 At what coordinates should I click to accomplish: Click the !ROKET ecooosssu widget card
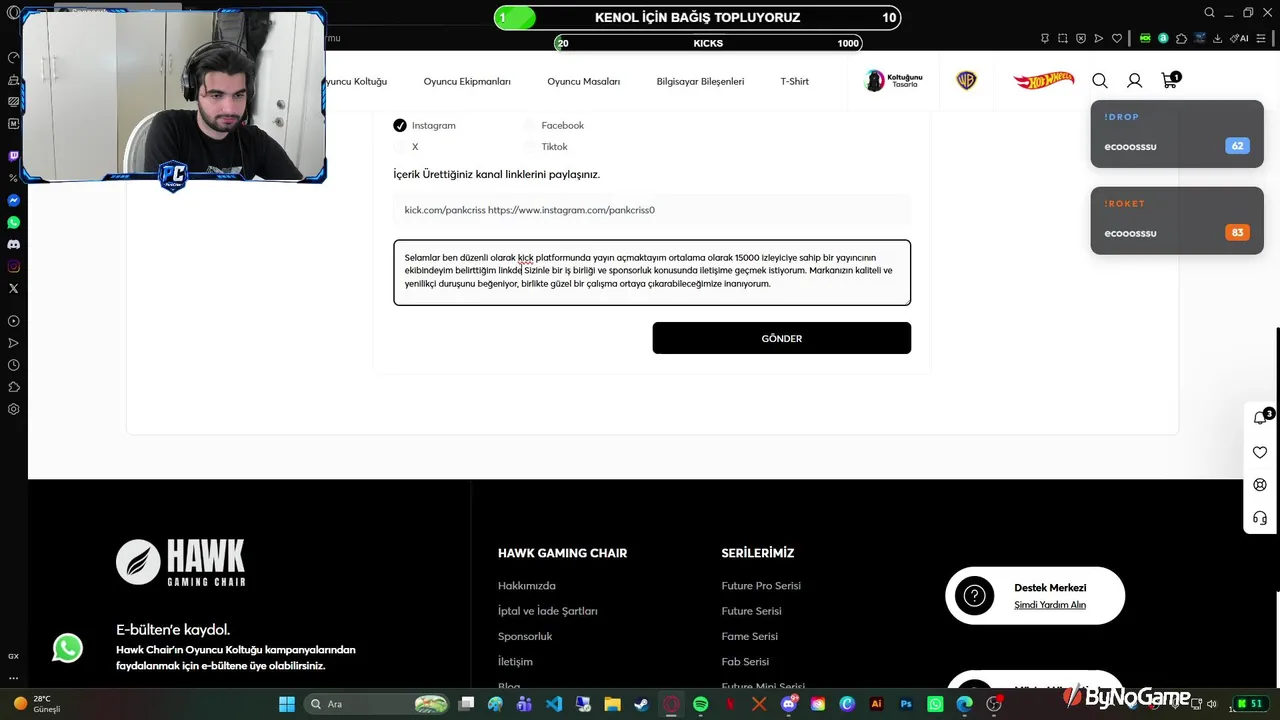pyautogui.click(x=1177, y=221)
